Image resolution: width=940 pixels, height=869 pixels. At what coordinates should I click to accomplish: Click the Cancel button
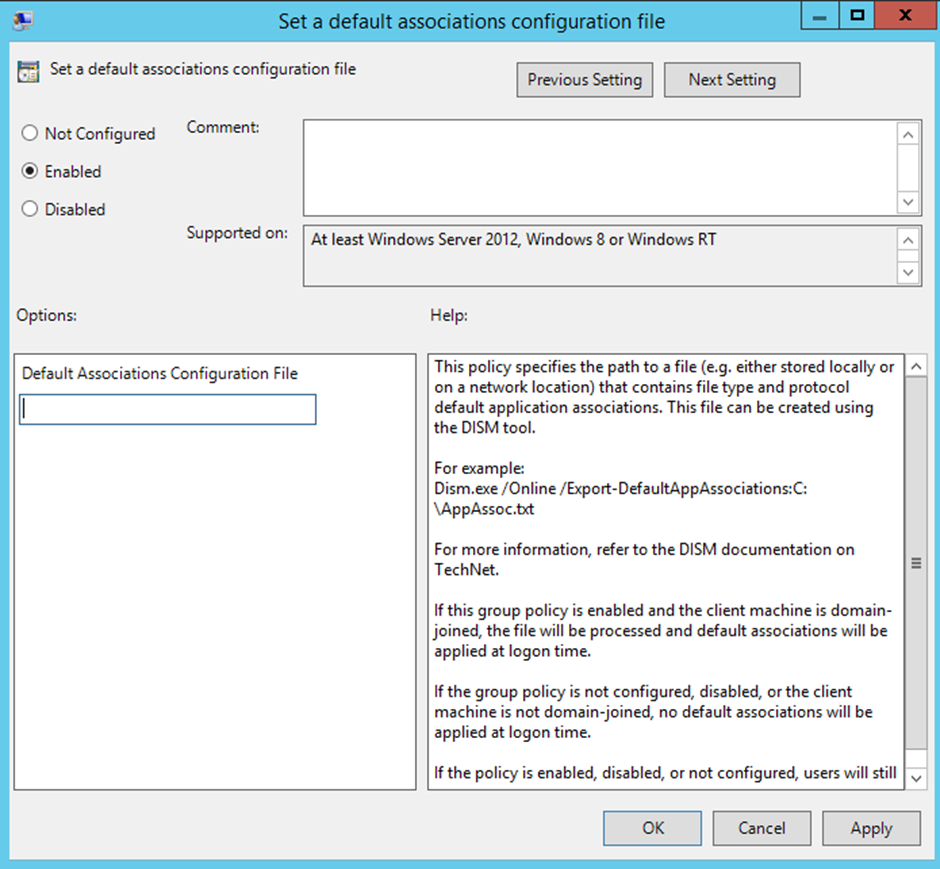(x=762, y=828)
